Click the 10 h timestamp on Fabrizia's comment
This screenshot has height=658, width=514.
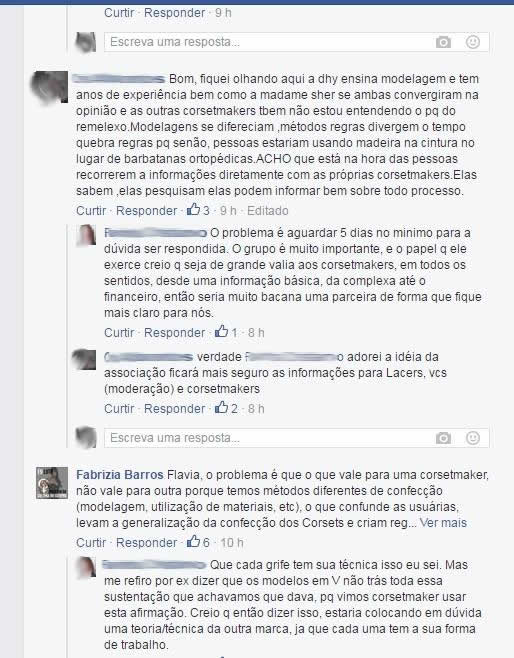(x=232, y=543)
